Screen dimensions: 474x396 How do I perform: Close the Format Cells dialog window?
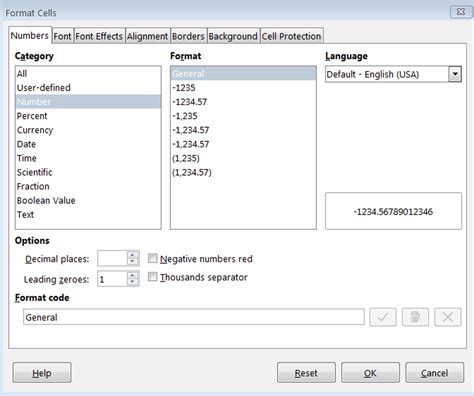coord(461,12)
